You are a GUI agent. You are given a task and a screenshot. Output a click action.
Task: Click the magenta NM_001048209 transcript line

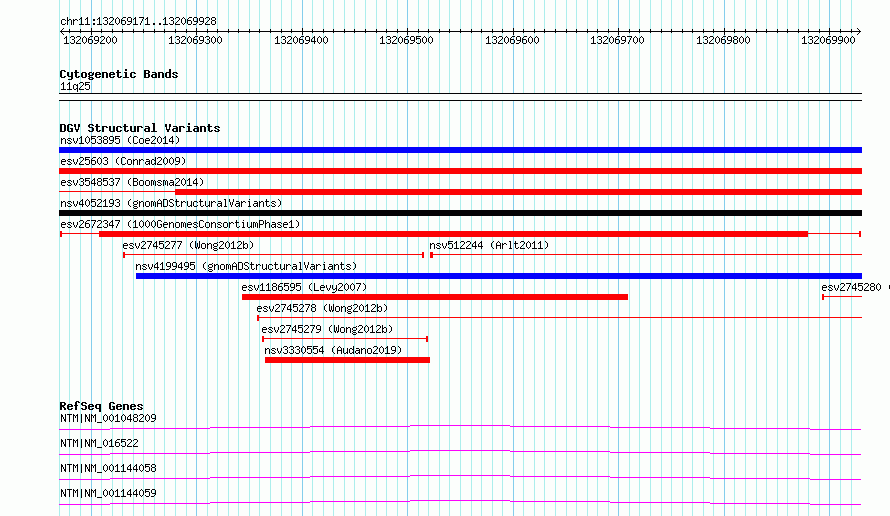point(460,427)
